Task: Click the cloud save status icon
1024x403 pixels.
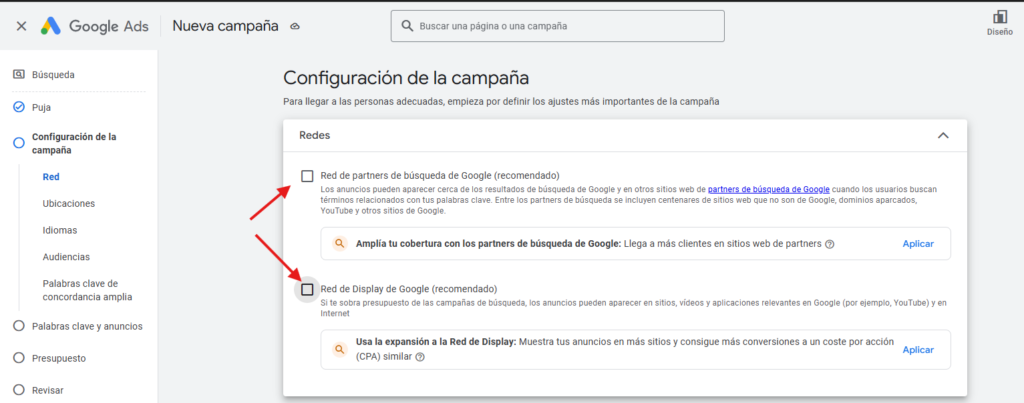Action: [x=295, y=27]
